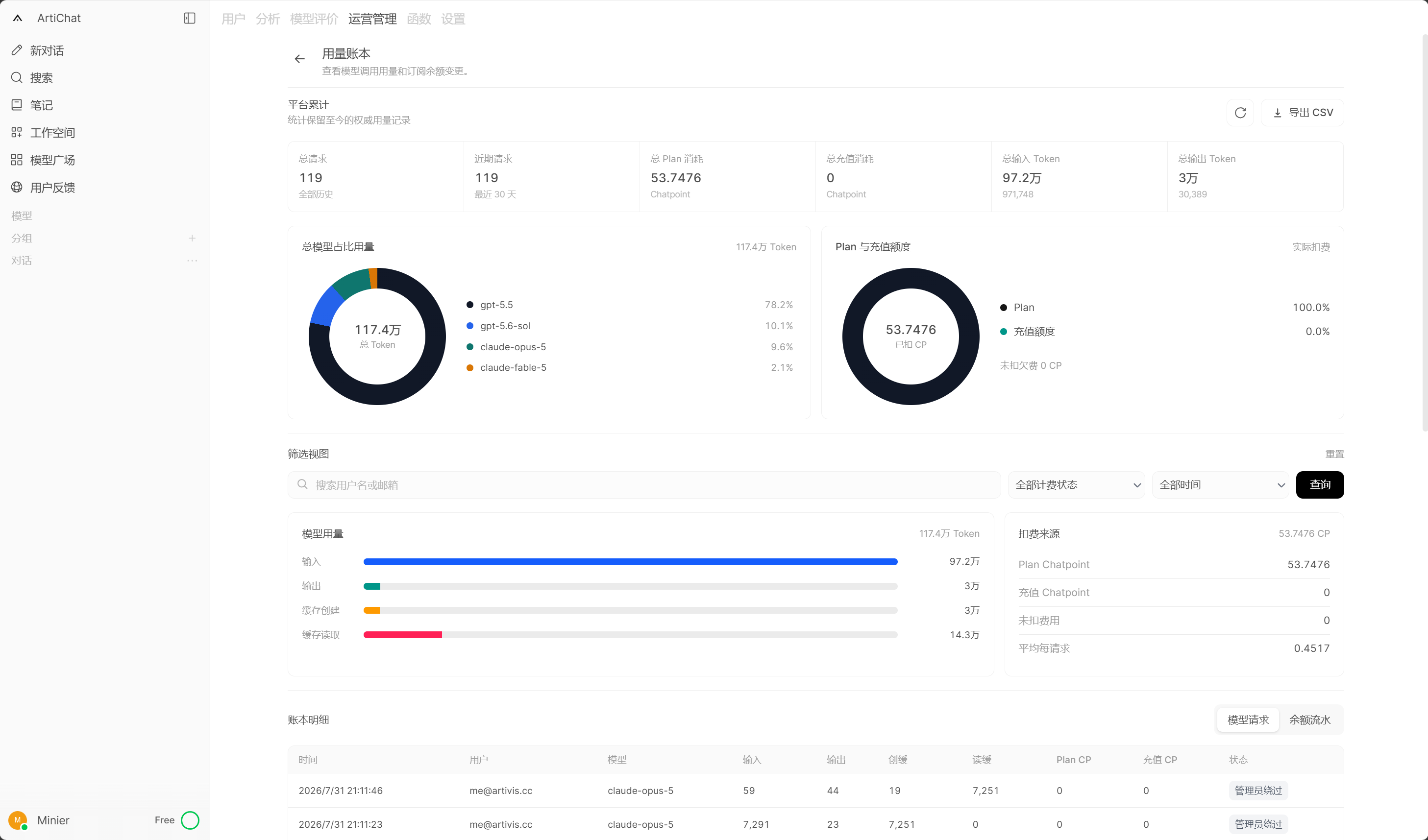The width and height of the screenshot is (1428, 840).
Task: Switch to the 分析 tab
Action: pos(268,19)
